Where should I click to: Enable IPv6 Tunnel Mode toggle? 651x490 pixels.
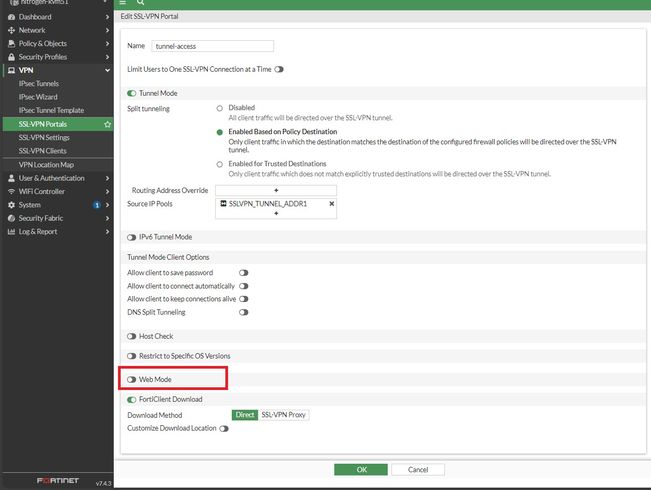pyautogui.click(x=132, y=237)
